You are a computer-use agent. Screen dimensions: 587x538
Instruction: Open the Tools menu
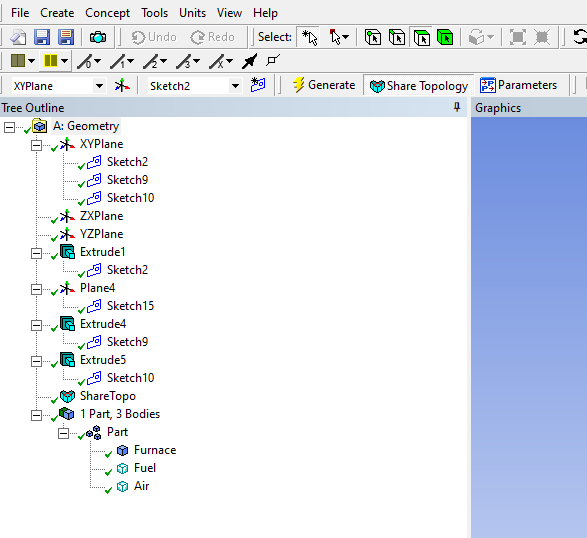point(154,13)
